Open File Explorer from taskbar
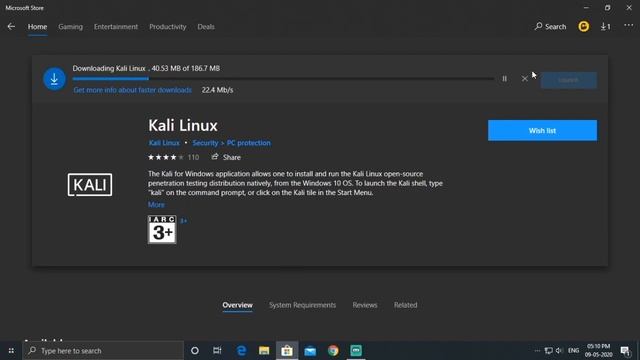 [x=264, y=351]
